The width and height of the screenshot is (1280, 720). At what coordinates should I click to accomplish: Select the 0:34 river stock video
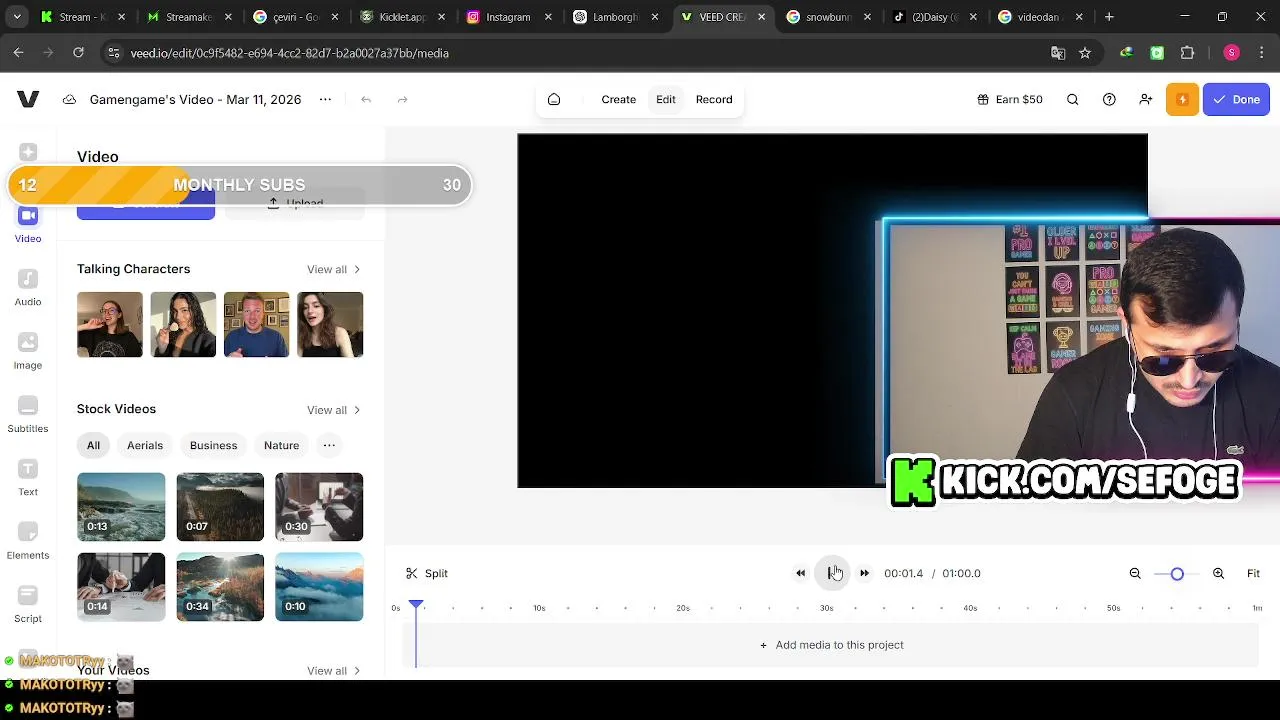point(220,587)
